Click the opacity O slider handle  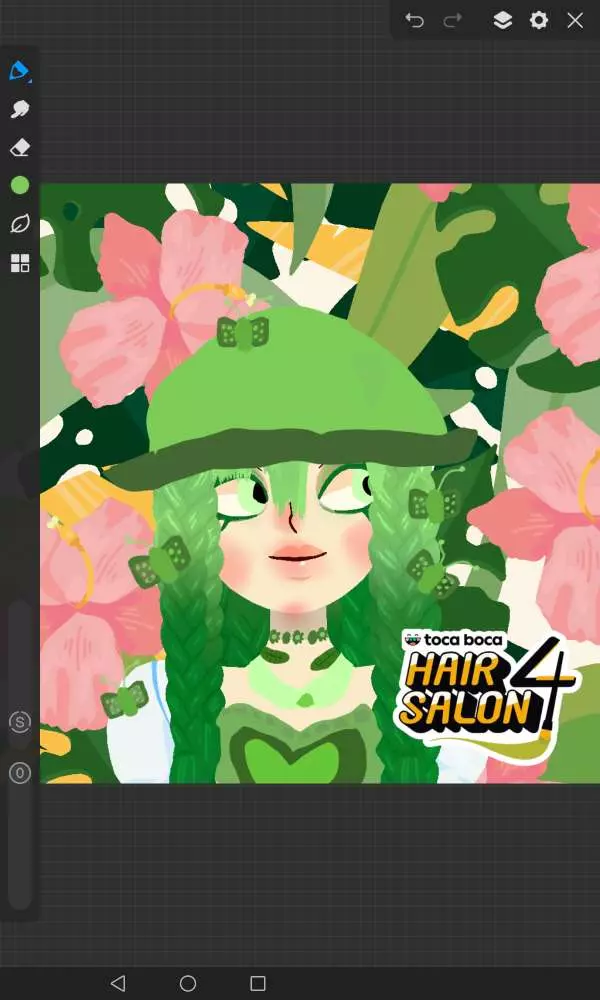(x=20, y=773)
